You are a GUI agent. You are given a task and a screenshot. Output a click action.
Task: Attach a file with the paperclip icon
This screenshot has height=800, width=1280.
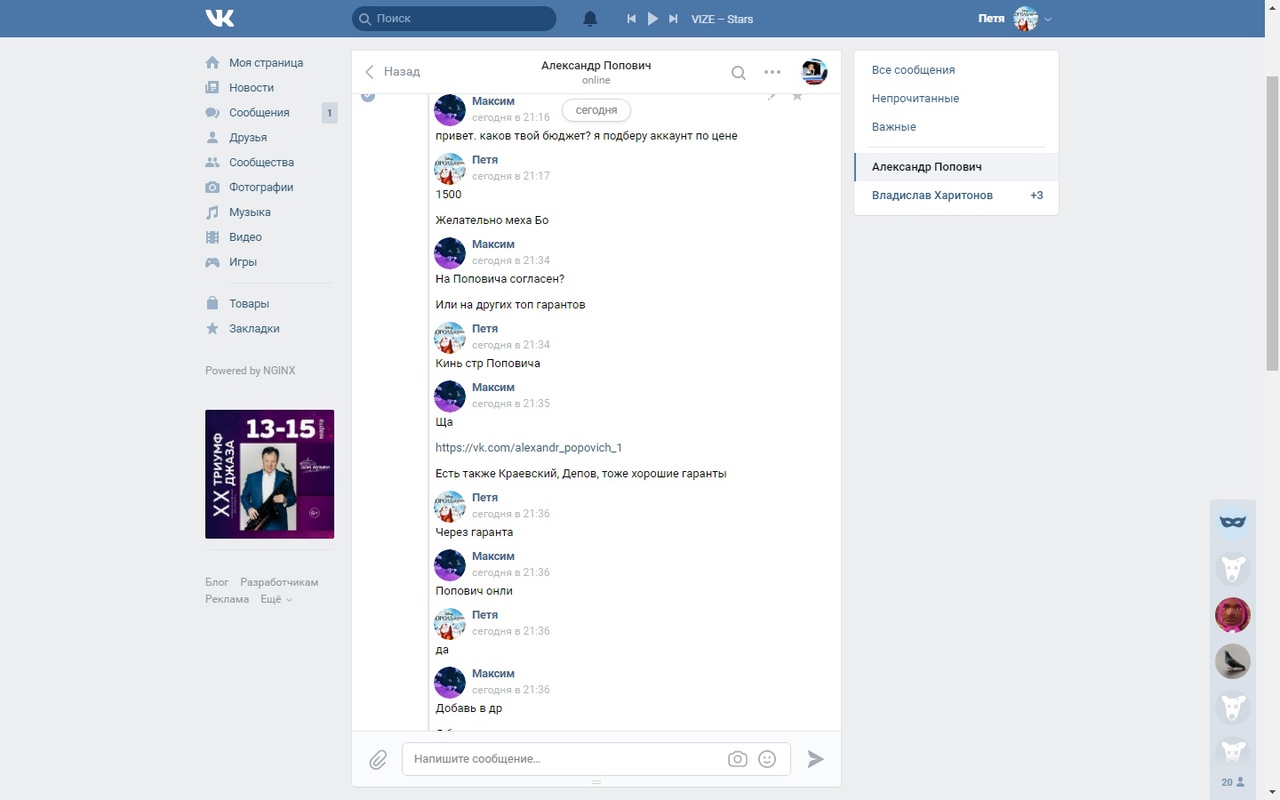click(x=378, y=760)
